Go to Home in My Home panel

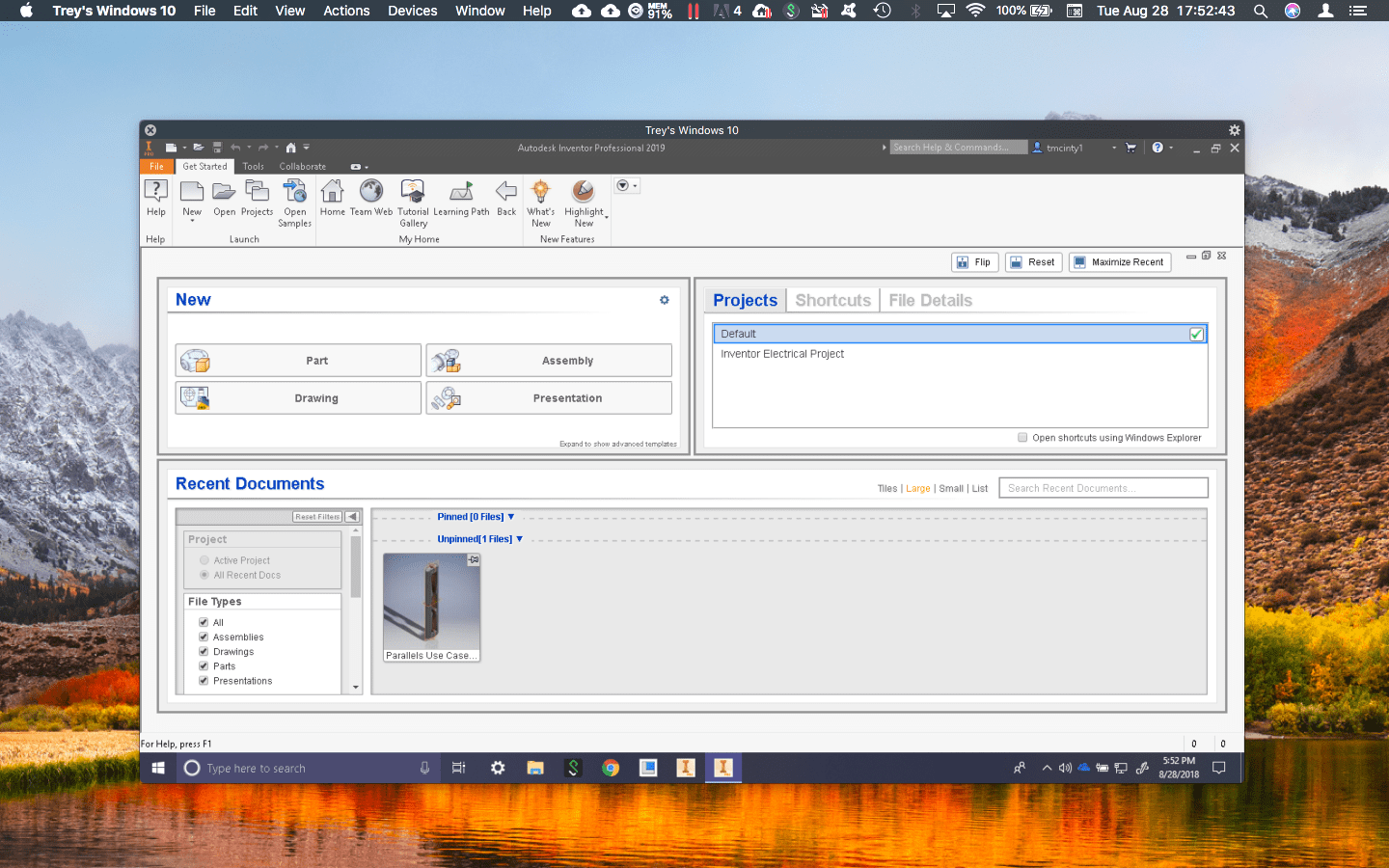tap(332, 198)
